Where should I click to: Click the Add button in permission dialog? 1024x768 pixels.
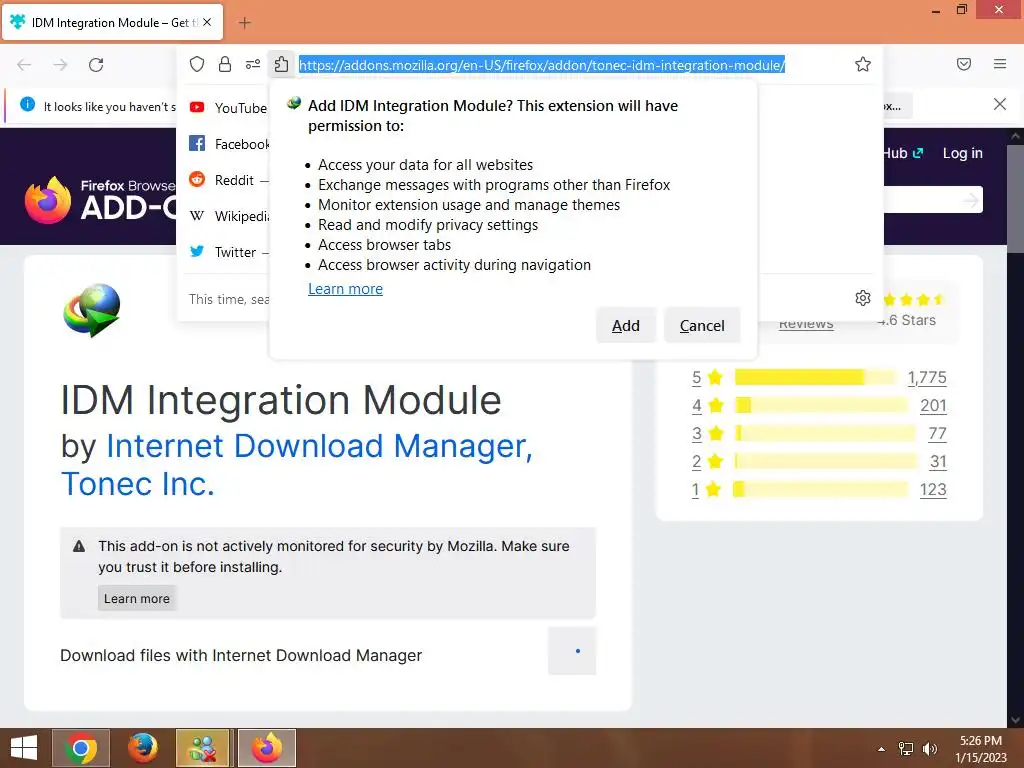(x=626, y=325)
